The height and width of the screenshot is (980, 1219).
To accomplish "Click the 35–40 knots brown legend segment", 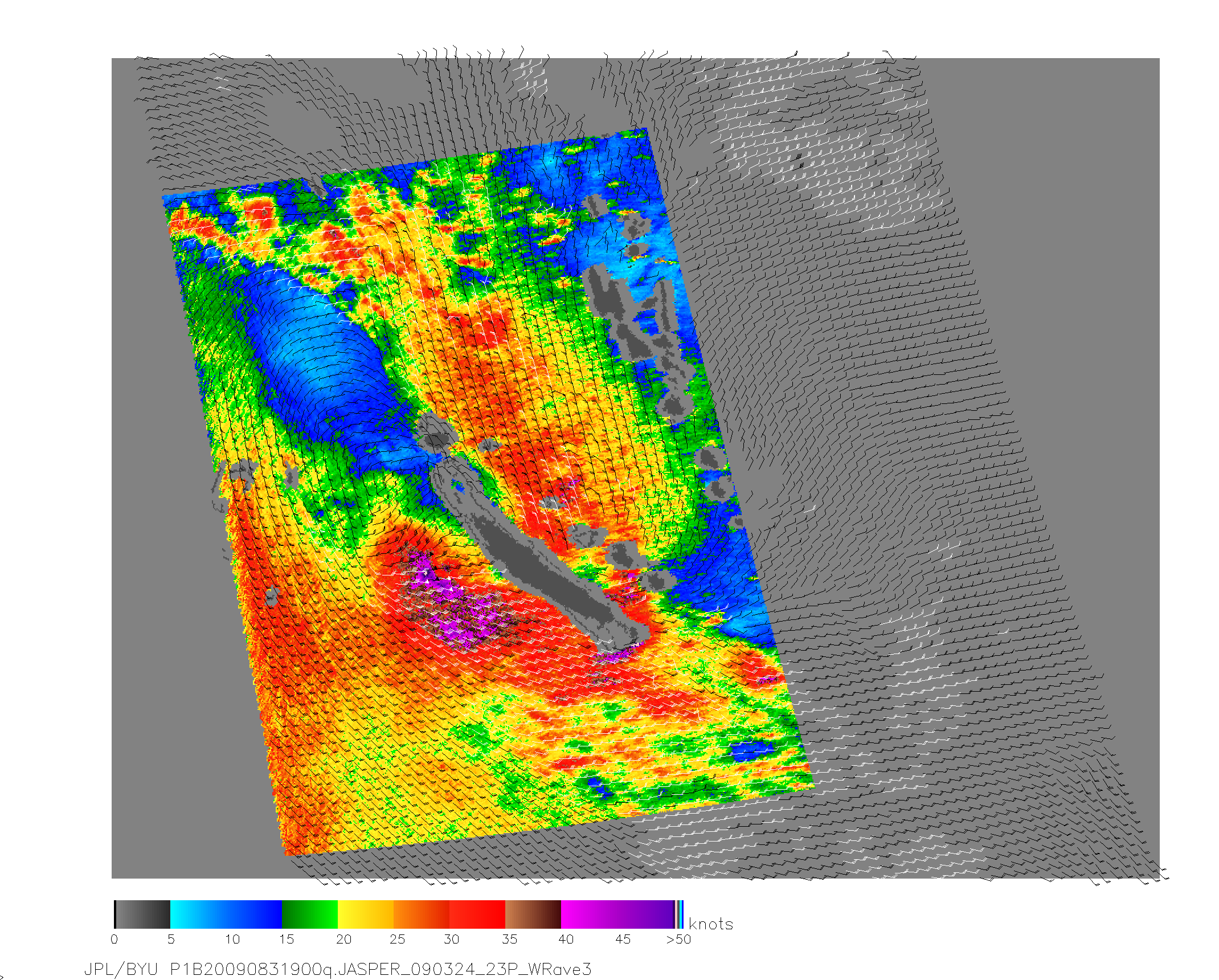I will click(x=533, y=914).
